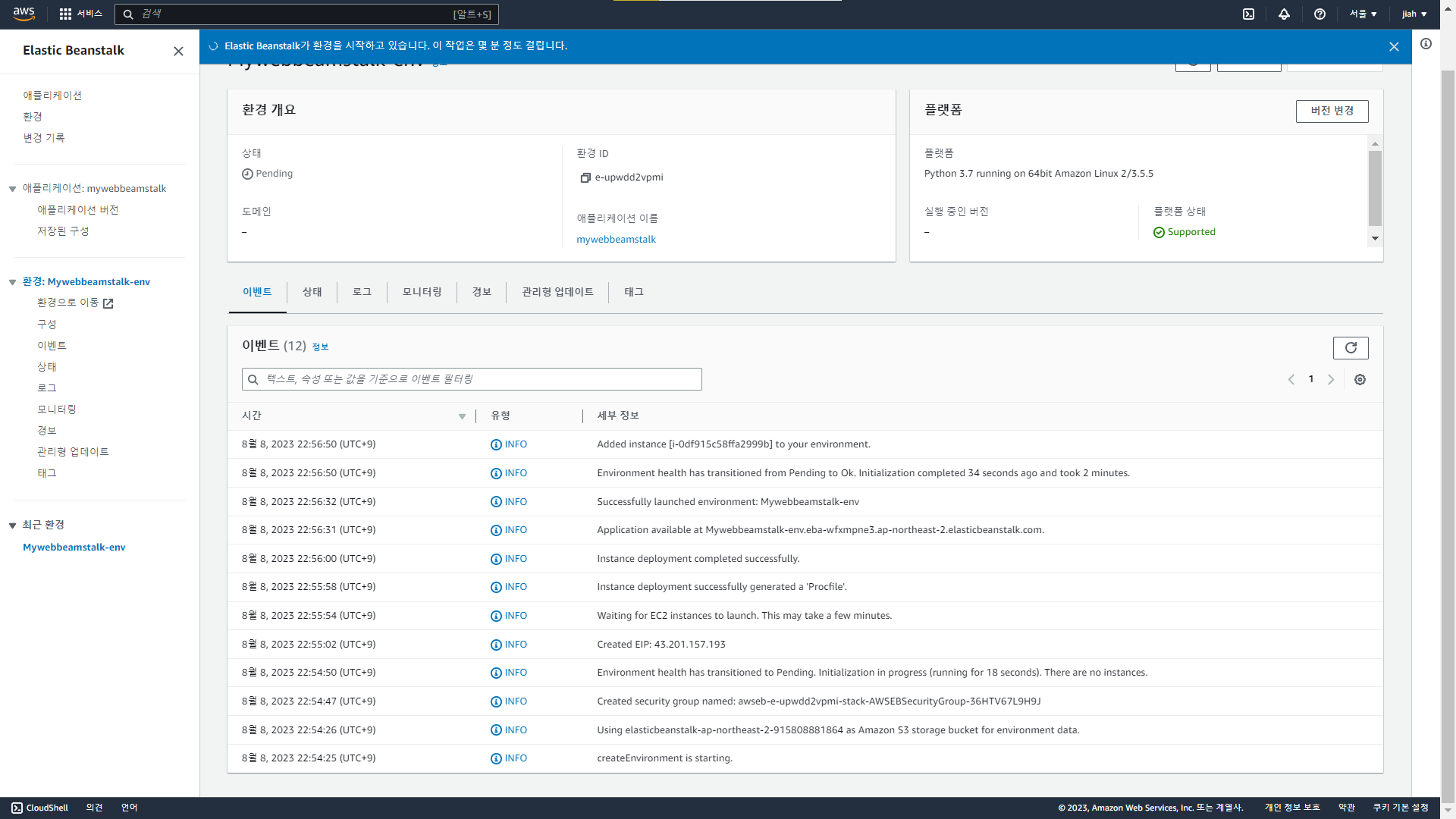Open events table preferences gear icon
The width and height of the screenshot is (1456, 819).
pos(1360,379)
